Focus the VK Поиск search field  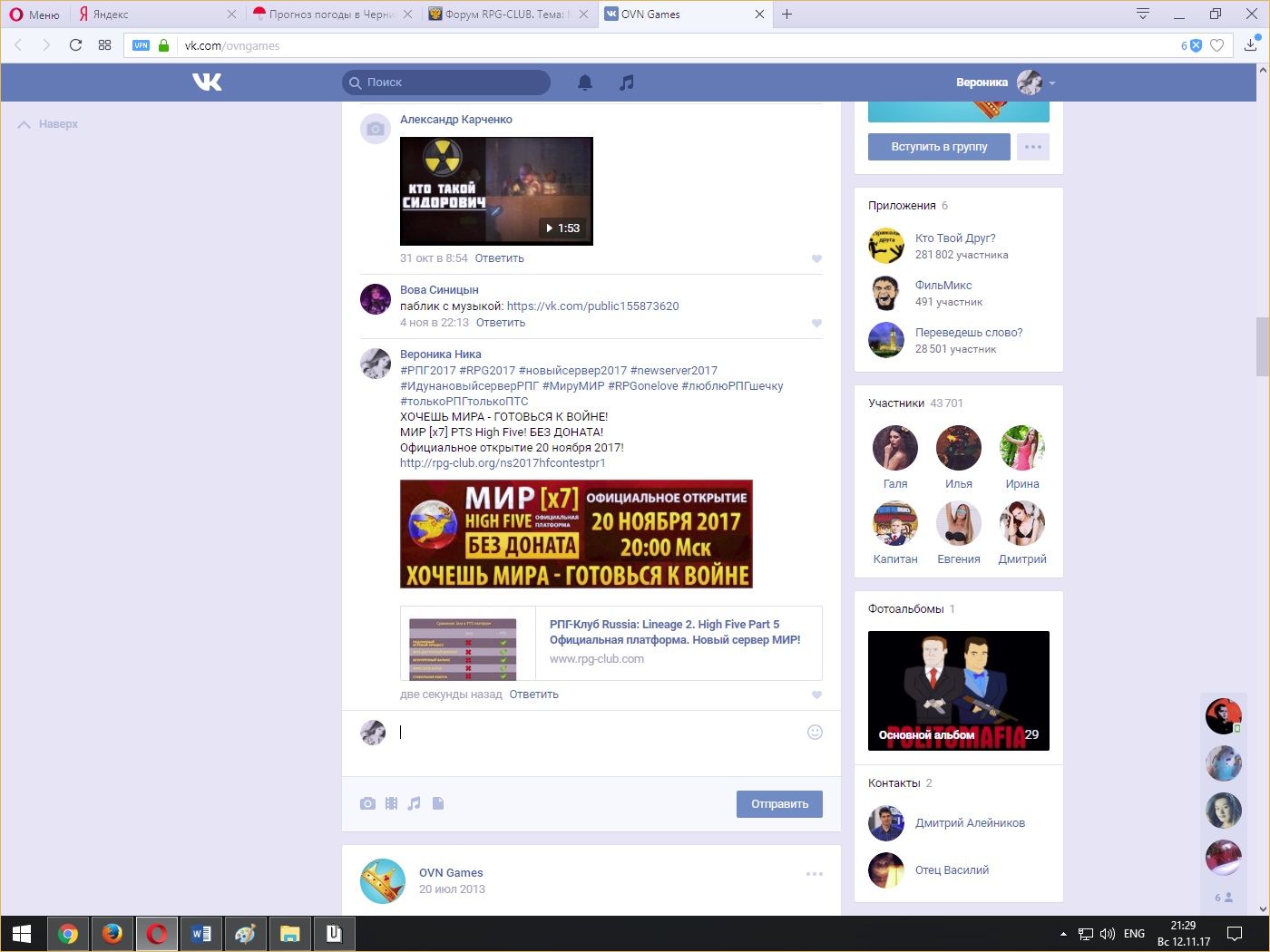[446, 83]
